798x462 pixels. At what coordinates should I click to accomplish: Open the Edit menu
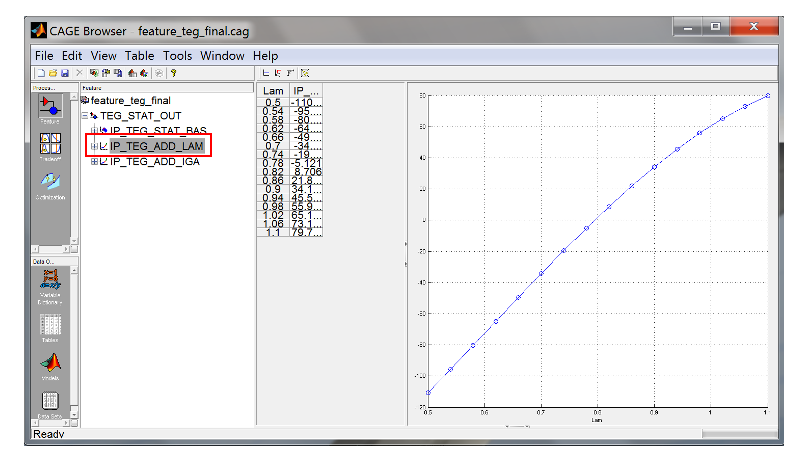pyautogui.click(x=72, y=56)
